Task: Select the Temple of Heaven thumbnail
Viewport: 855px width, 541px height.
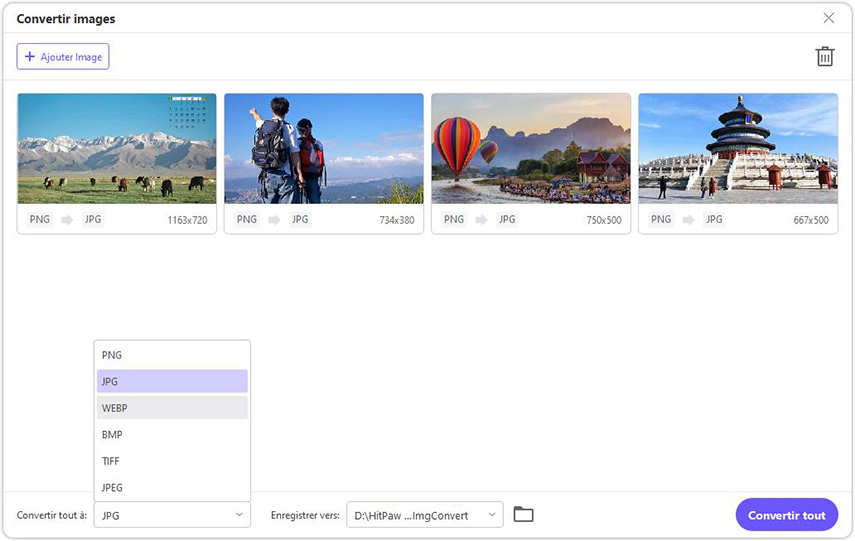Action: [737, 149]
